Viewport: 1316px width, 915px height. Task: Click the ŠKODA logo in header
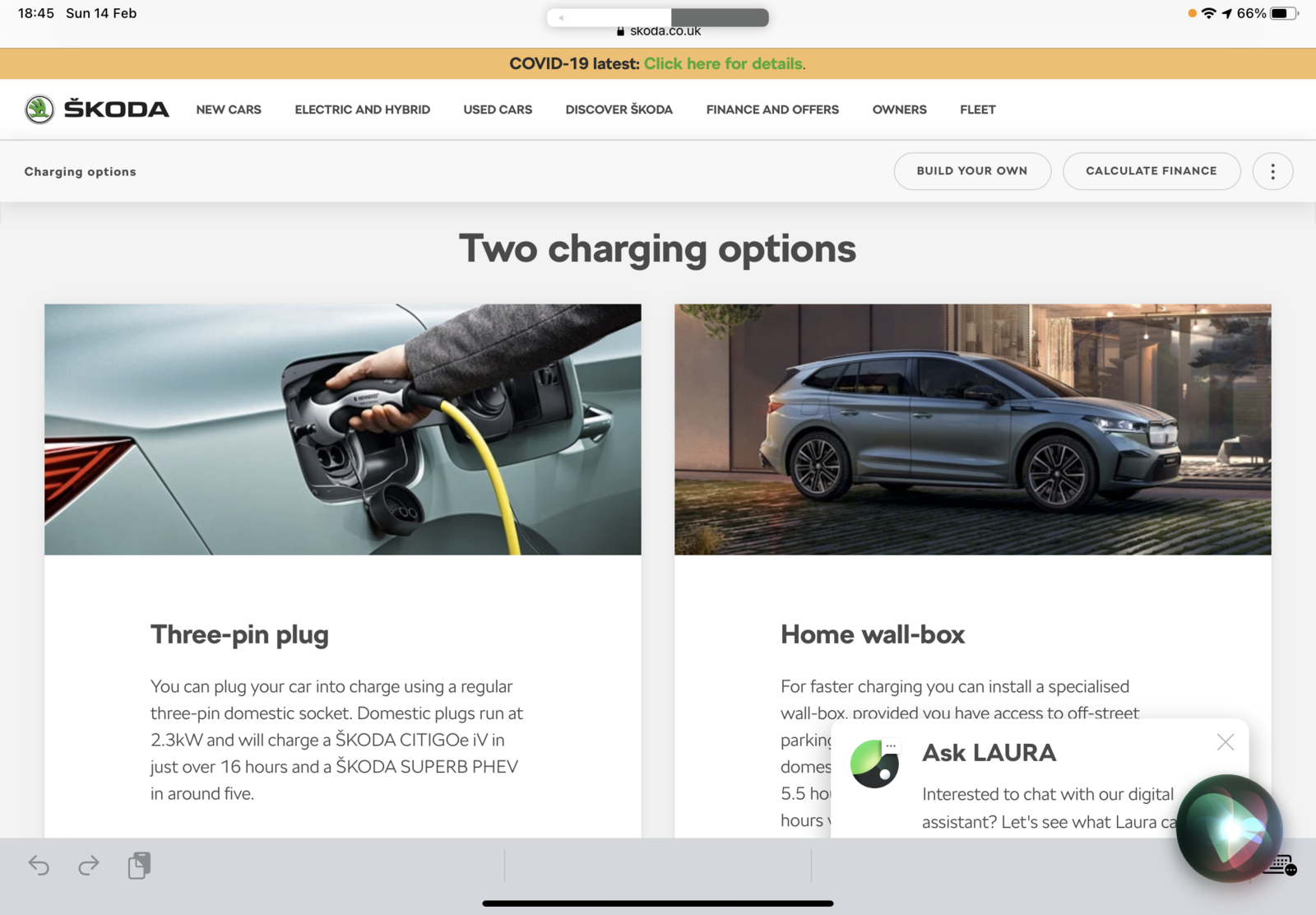[97, 109]
